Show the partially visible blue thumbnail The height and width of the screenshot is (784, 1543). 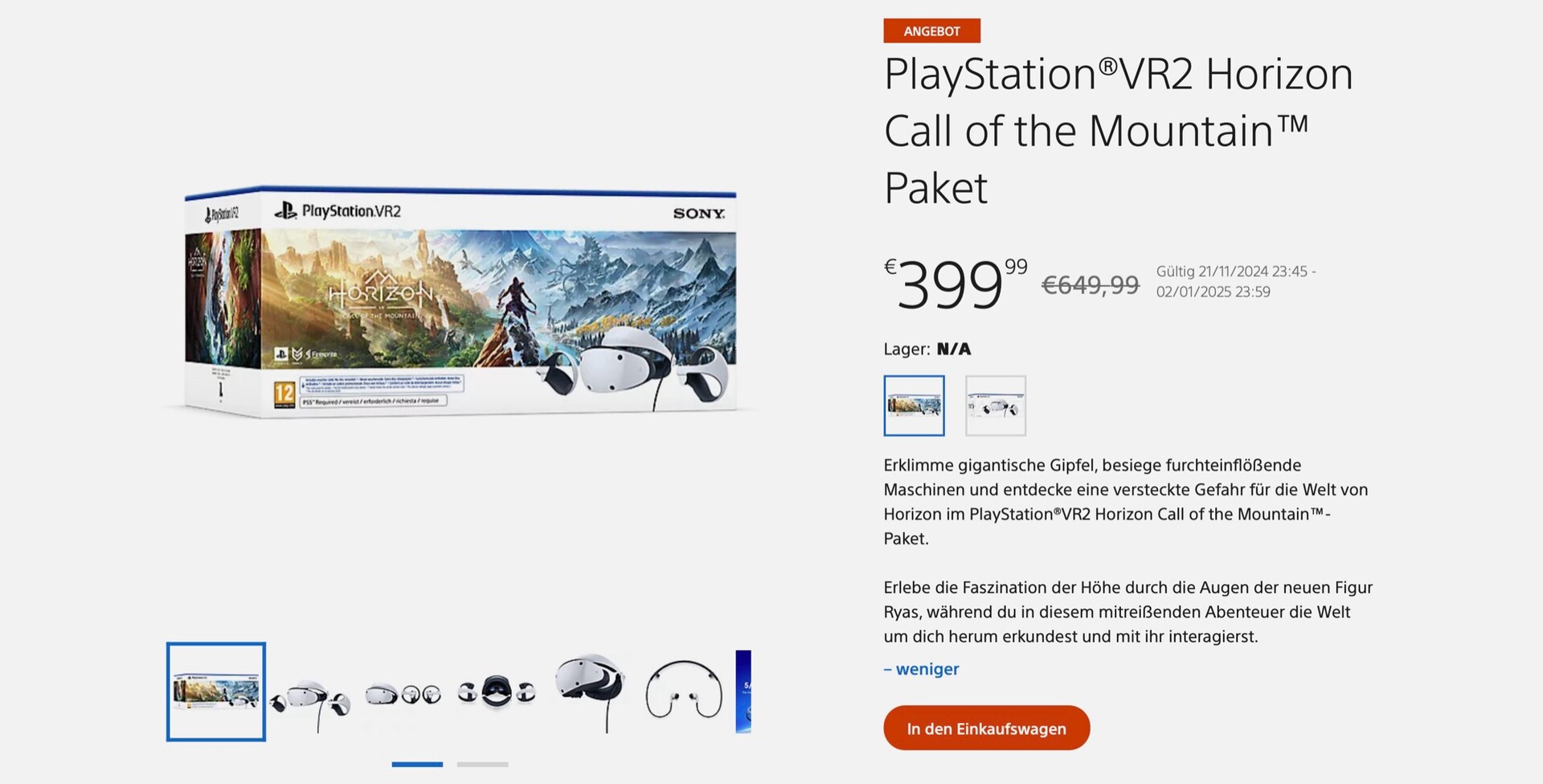(x=743, y=692)
